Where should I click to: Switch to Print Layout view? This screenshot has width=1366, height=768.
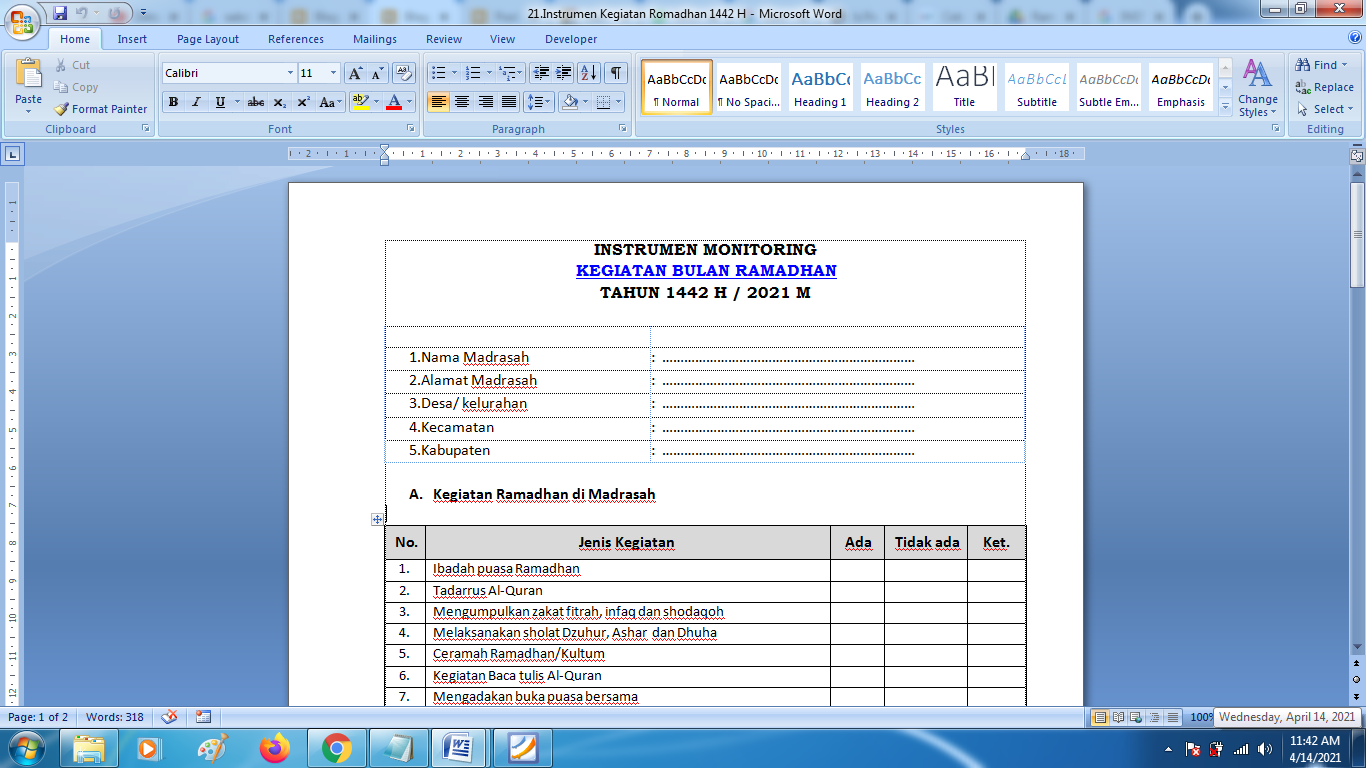coord(1100,717)
